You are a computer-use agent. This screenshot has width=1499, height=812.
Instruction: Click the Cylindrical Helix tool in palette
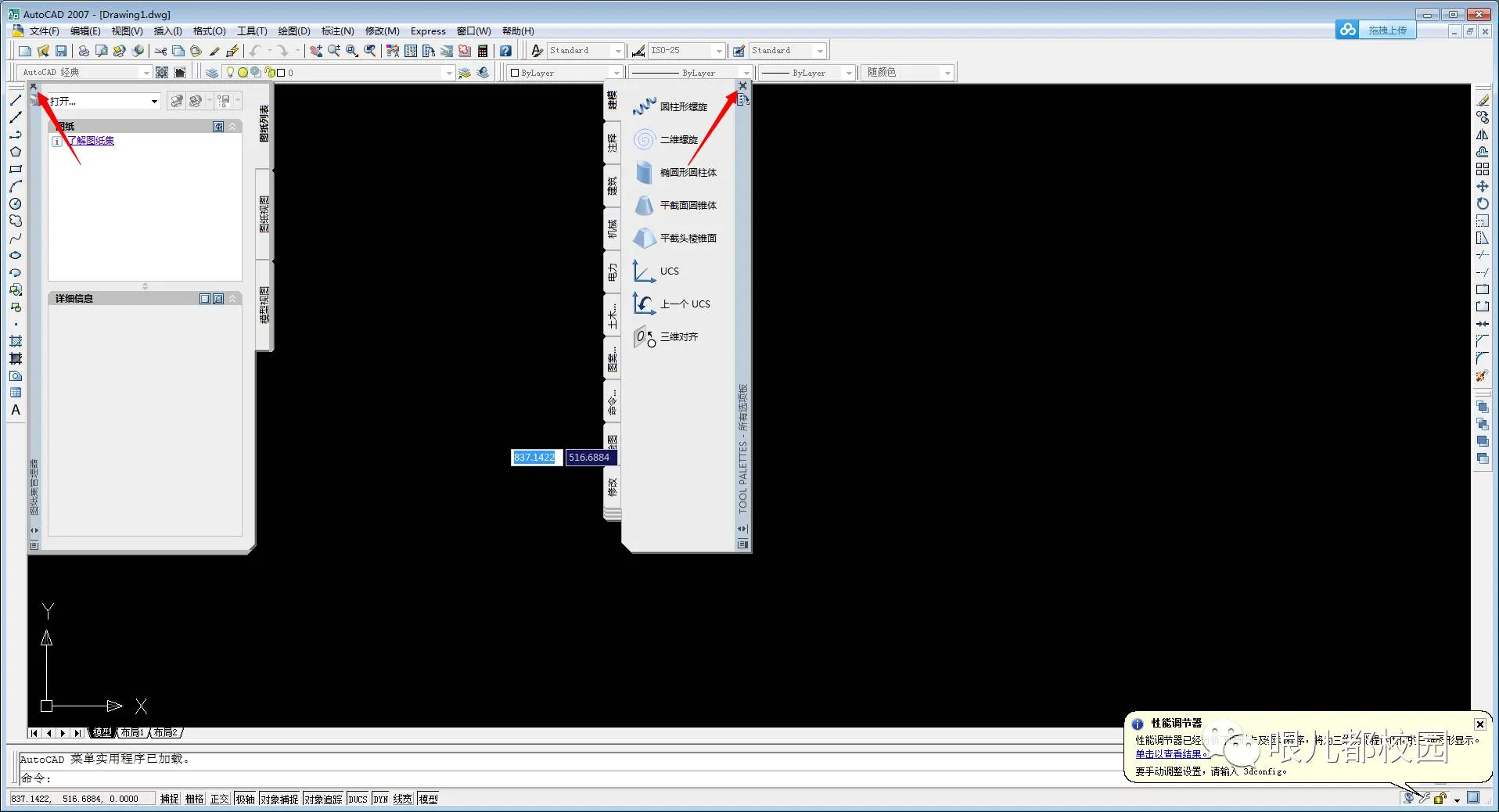coord(670,106)
